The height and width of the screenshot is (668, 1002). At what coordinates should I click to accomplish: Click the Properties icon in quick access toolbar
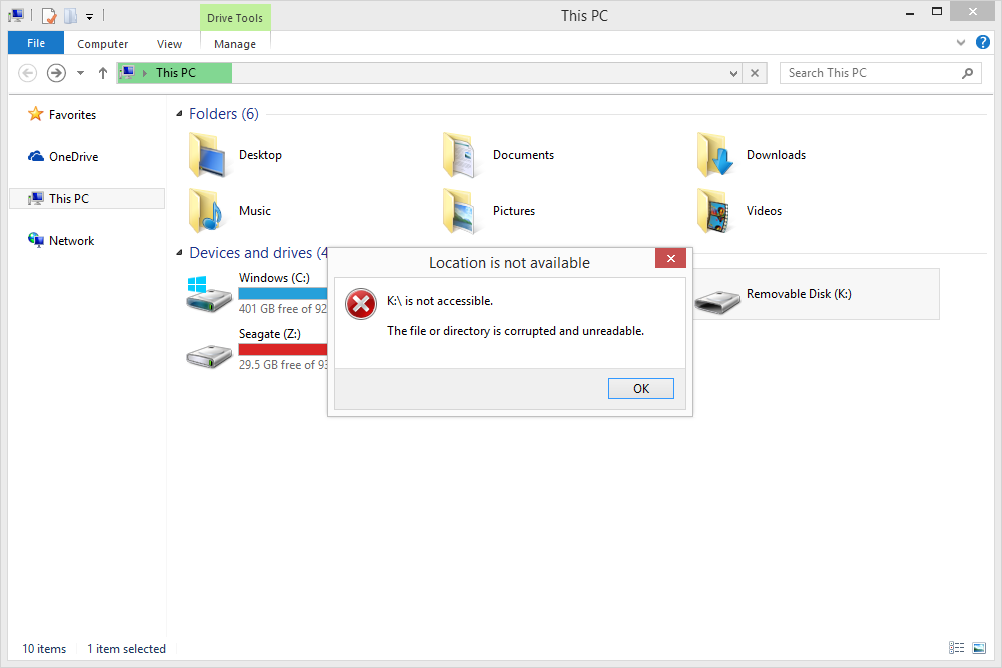click(49, 15)
